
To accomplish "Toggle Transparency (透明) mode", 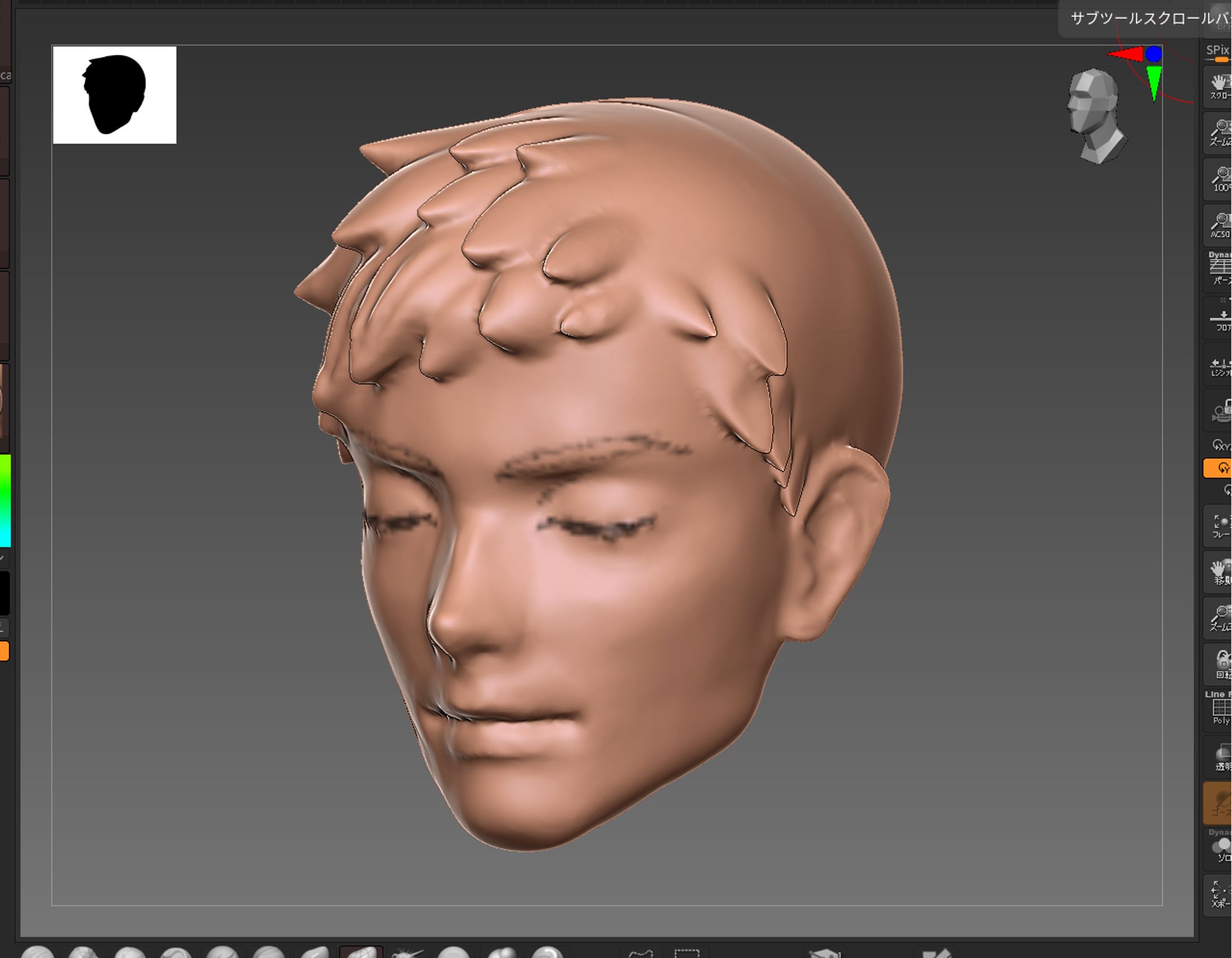I will click(1220, 757).
